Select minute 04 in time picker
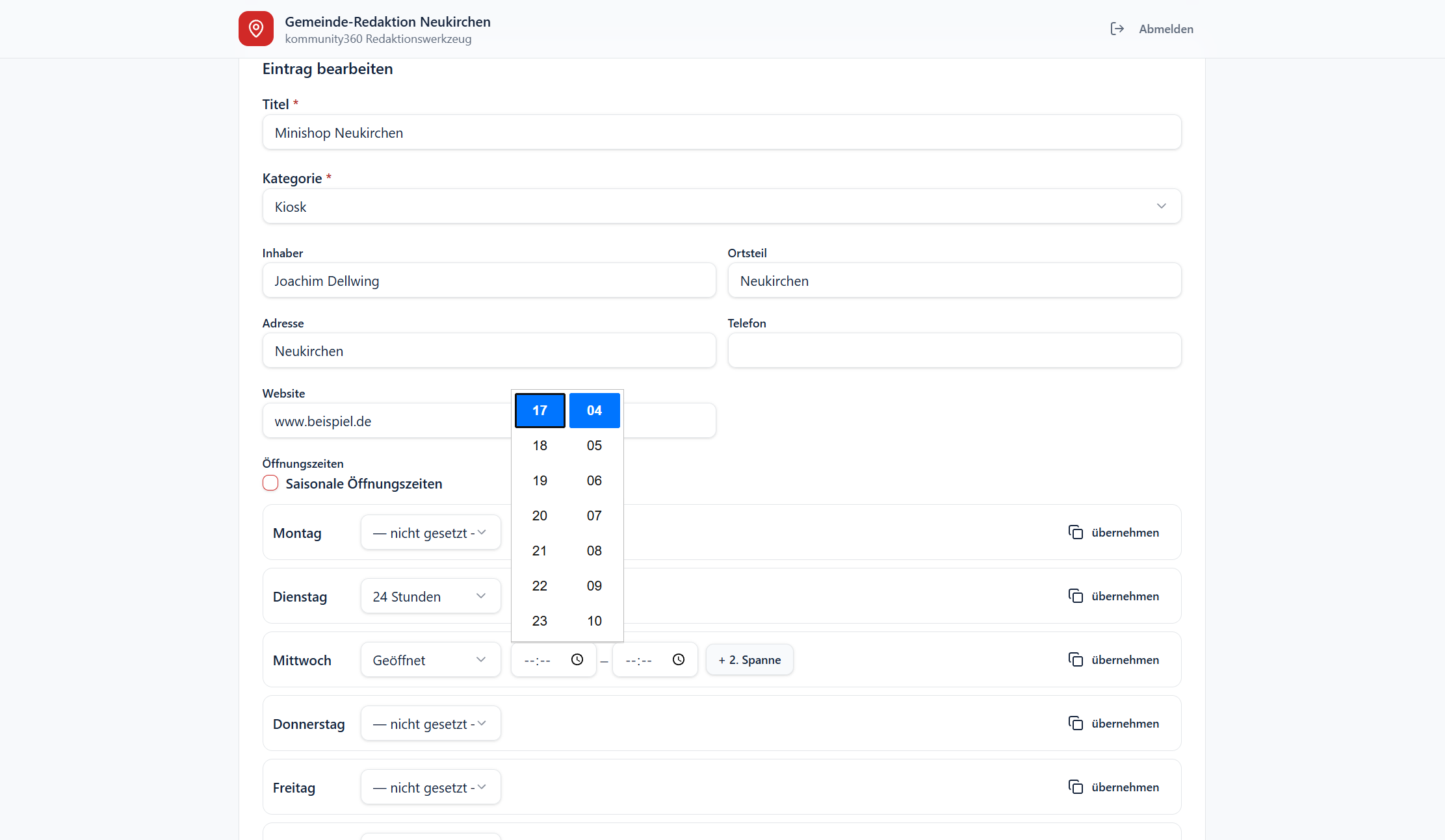Image resolution: width=1445 pixels, height=840 pixels. (x=594, y=411)
